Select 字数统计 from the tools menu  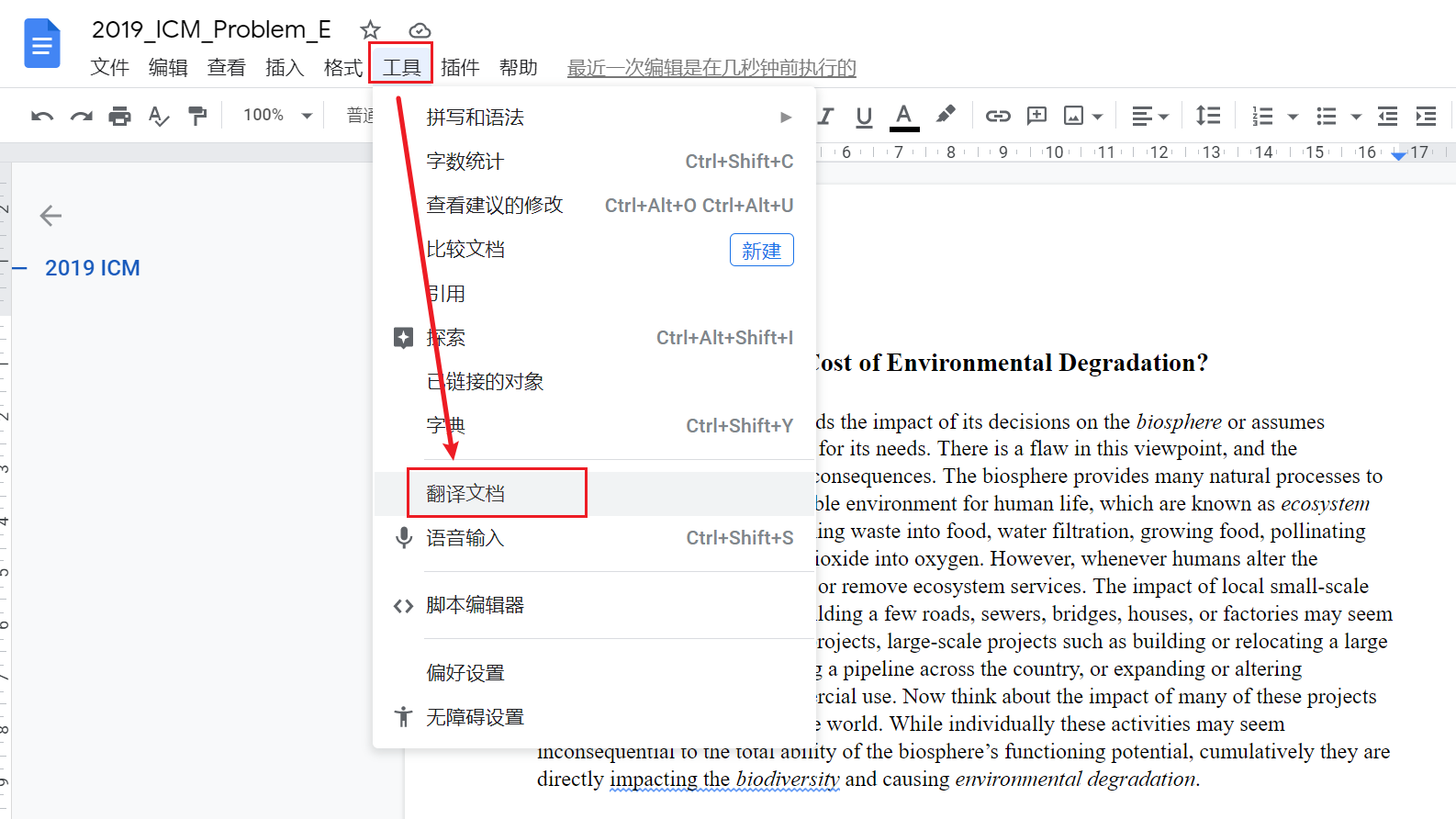pyautogui.click(x=595, y=162)
